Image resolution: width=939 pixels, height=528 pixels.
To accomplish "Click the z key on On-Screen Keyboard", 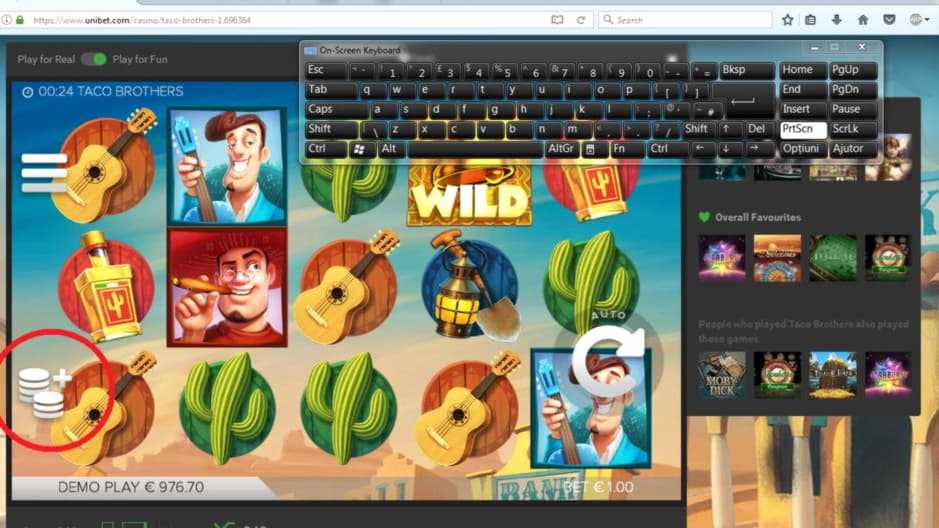I will [403, 130].
